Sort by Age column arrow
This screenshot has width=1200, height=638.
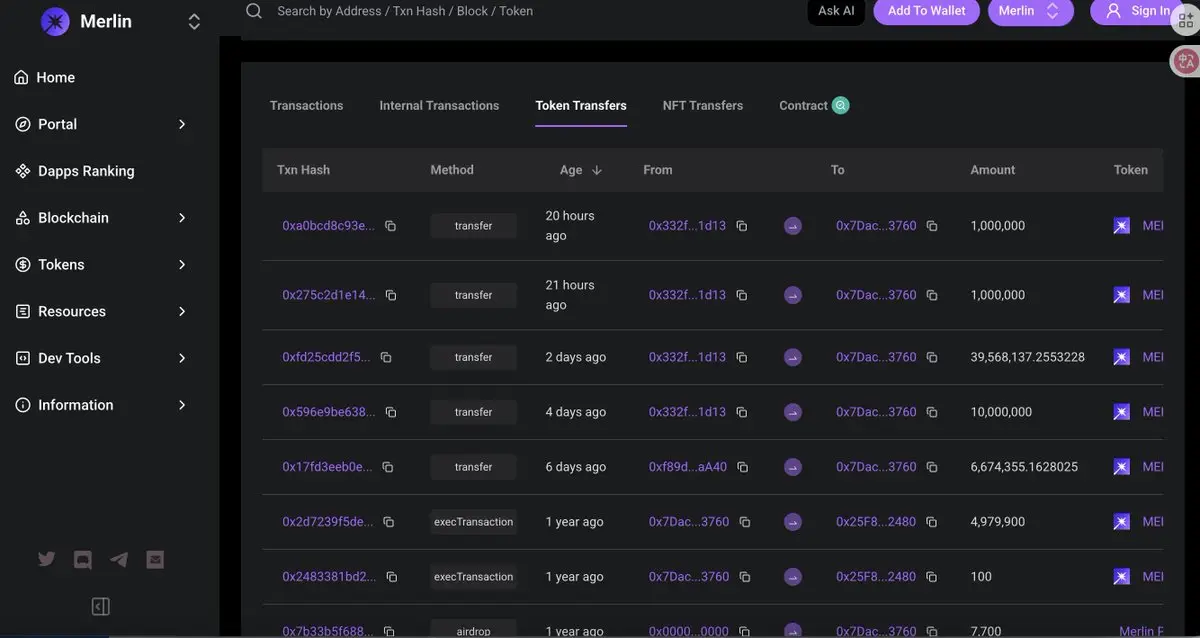click(x=597, y=170)
